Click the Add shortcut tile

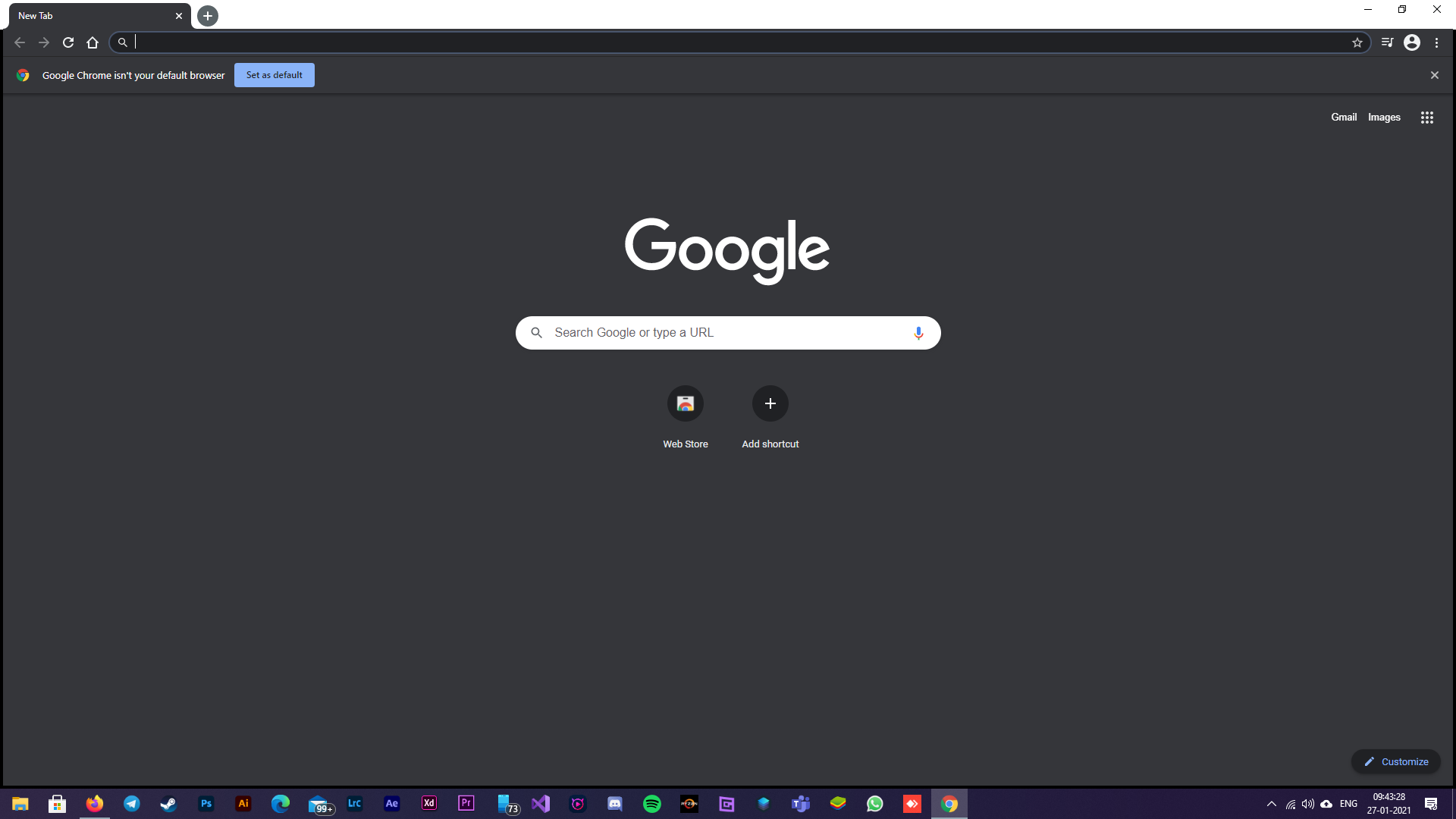pyautogui.click(x=770, y=418)
